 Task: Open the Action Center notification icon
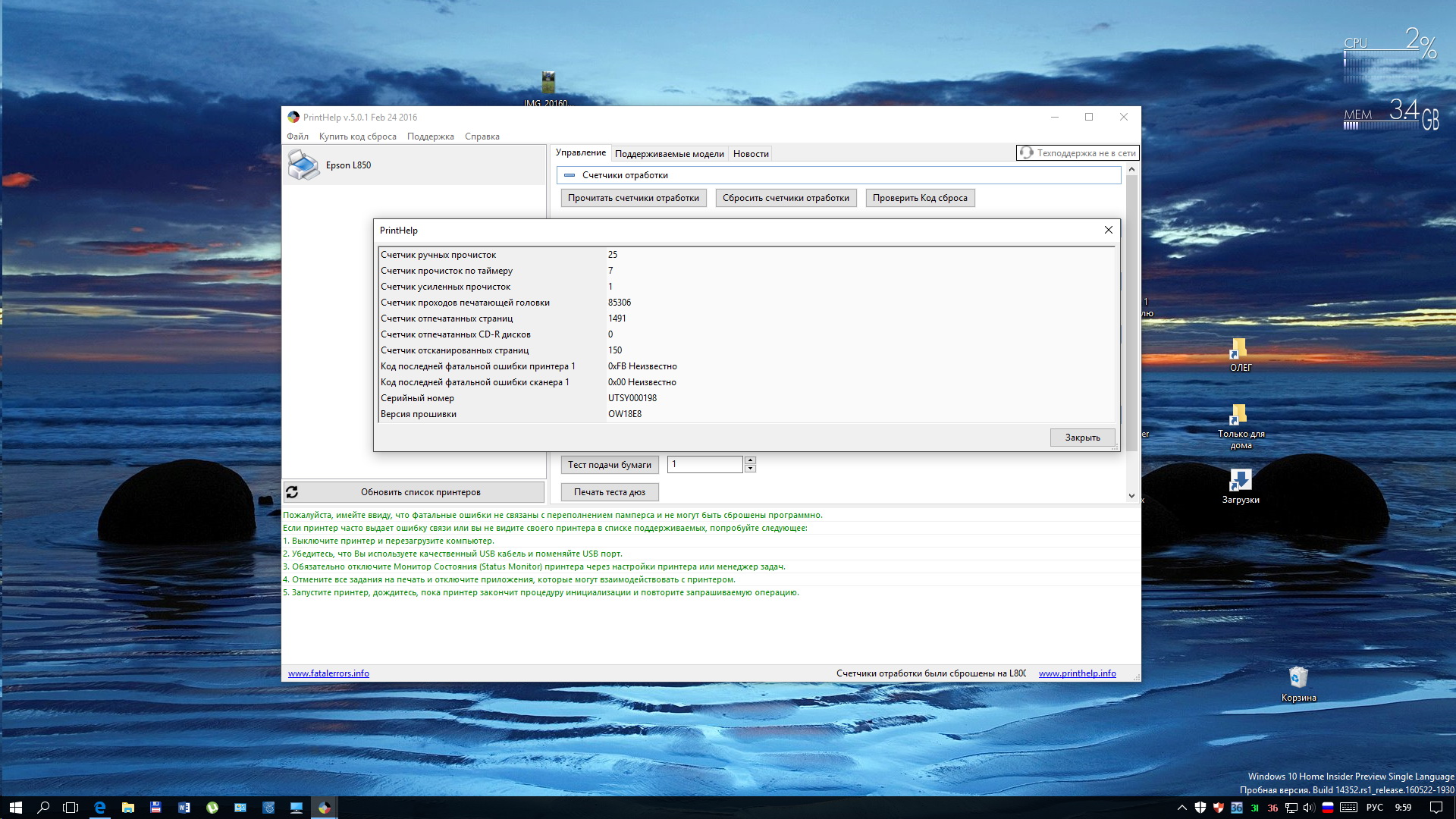[1436, 808]
